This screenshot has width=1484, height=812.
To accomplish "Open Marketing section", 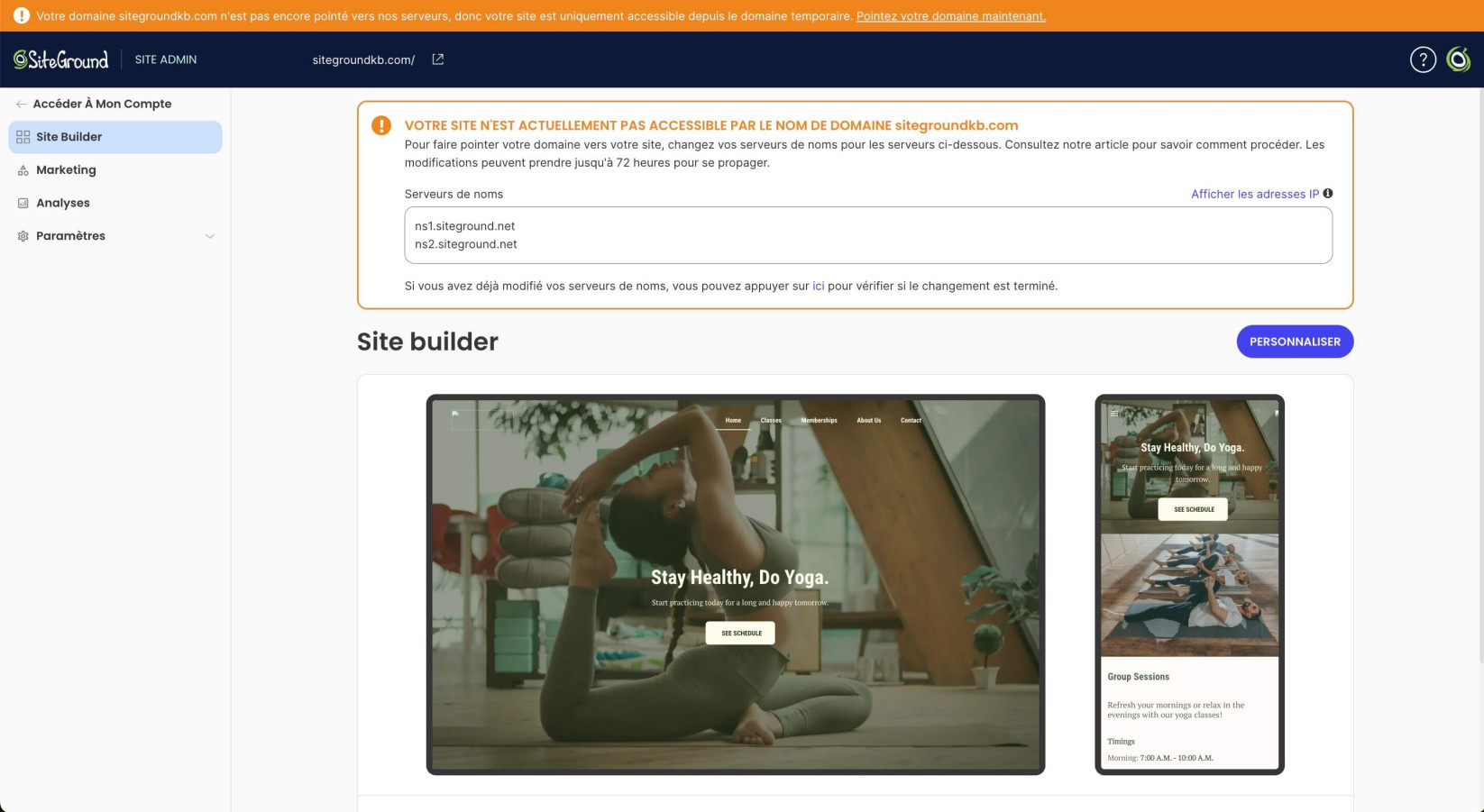I will [x=115, y=170].
